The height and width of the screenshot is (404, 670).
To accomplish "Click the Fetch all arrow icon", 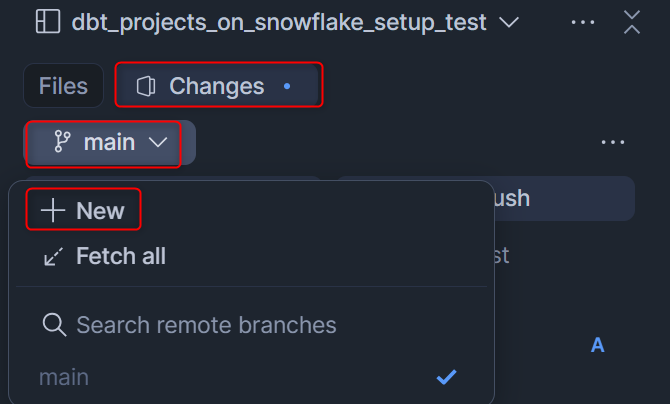I will click(x=52, y=257).
